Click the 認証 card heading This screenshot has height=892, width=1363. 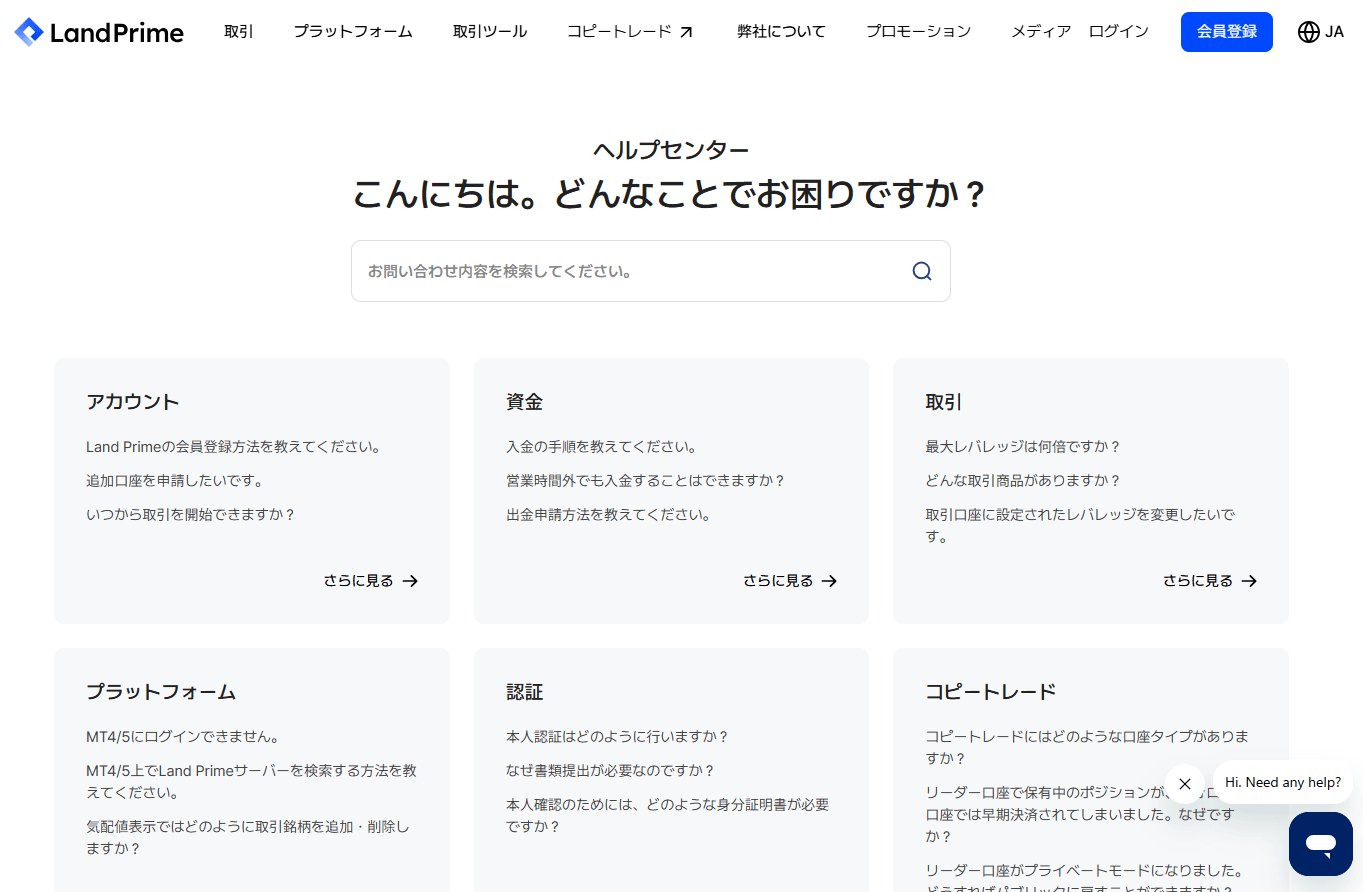(x=525, y=692)
